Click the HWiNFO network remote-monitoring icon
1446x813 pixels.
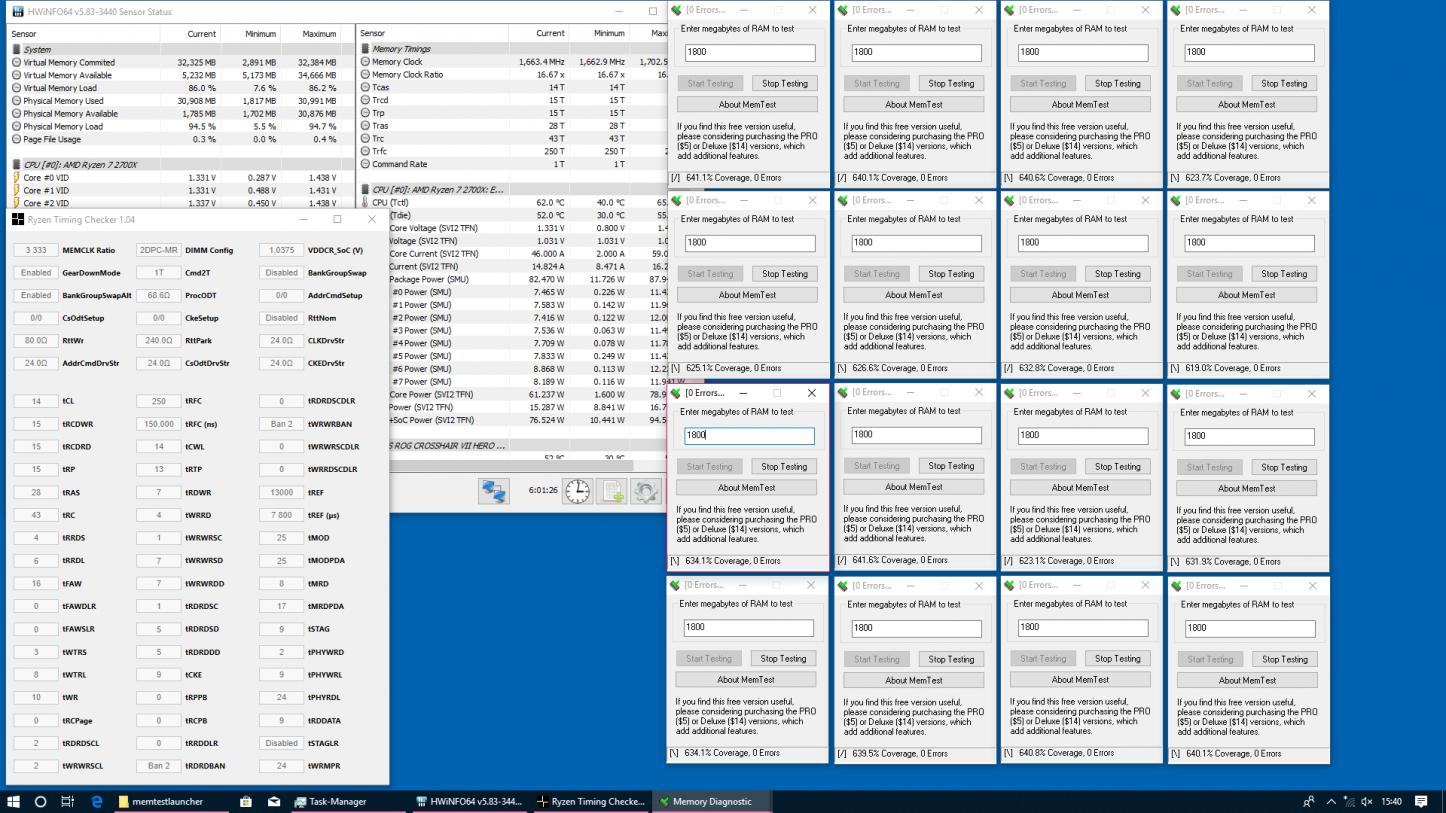tap(494, 491)
